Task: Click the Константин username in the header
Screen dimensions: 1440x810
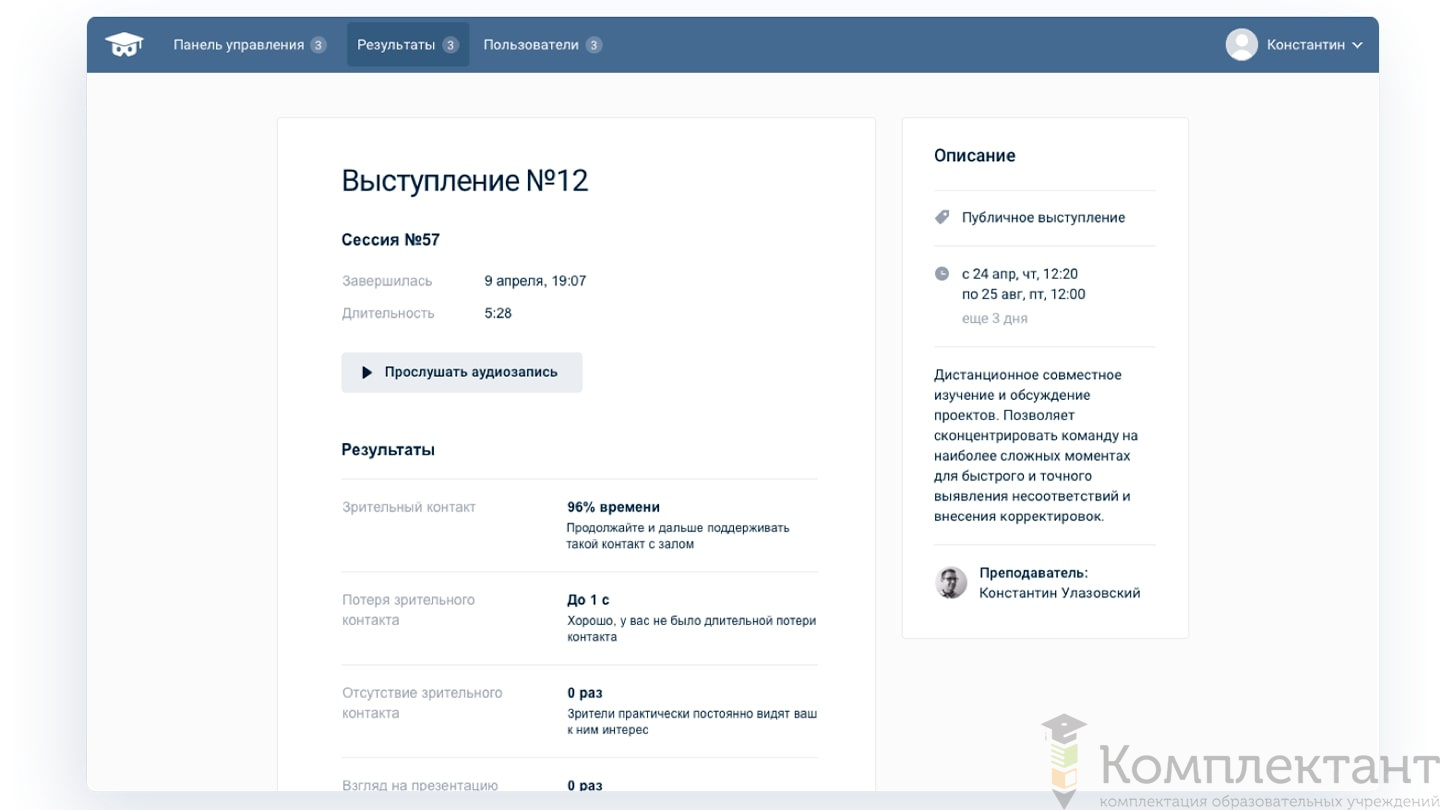Action: (x=1305, y=45)
